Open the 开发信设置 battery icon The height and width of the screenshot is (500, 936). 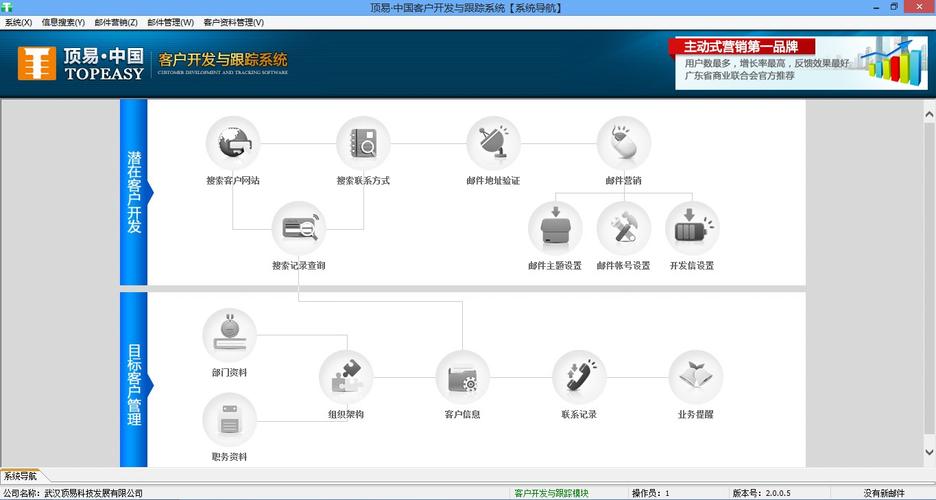(692, 229)
